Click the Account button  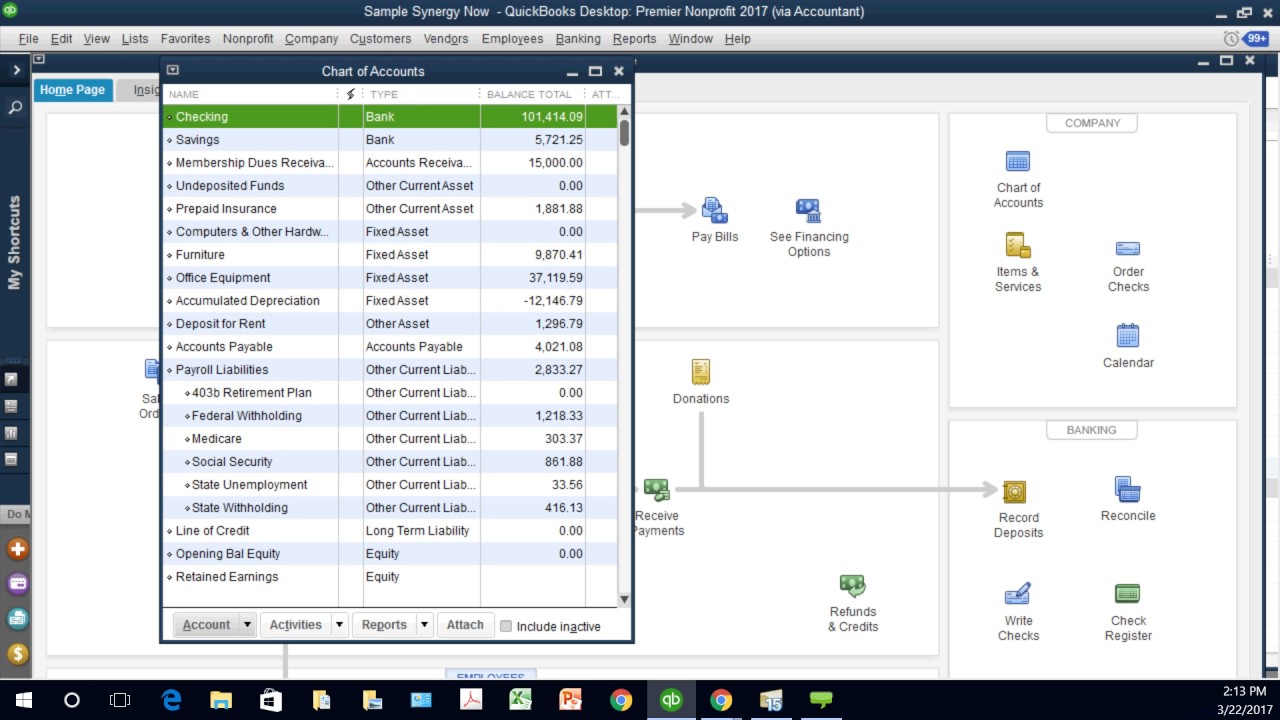(x=206, y=625)
